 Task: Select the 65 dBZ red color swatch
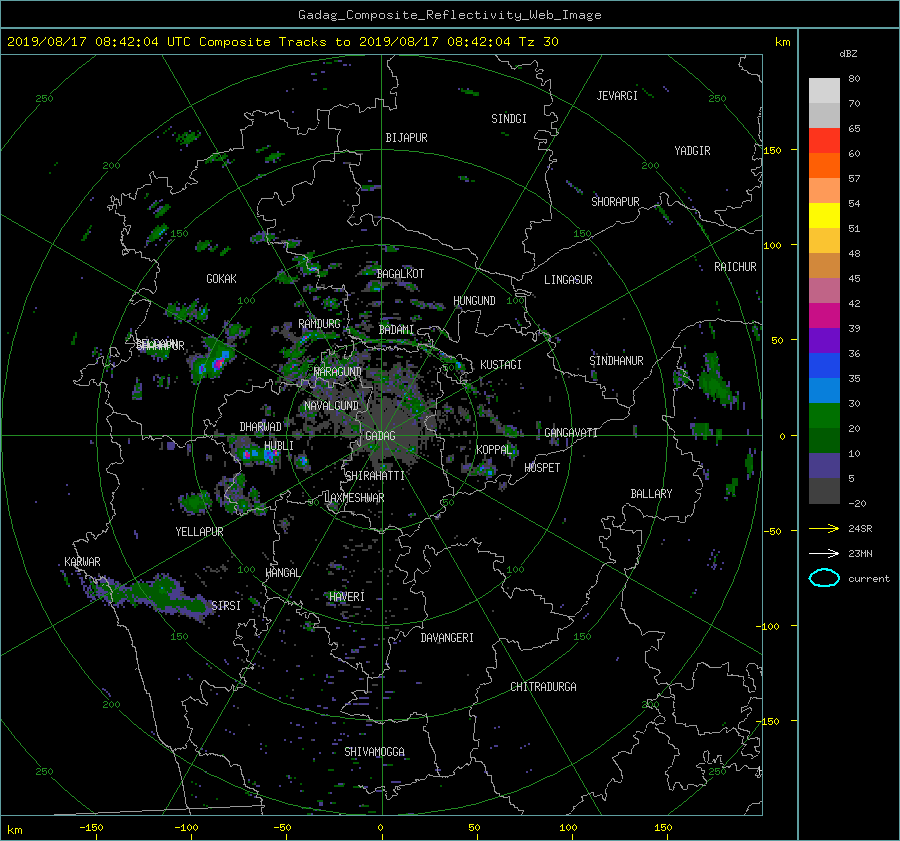tap(824, 140)
